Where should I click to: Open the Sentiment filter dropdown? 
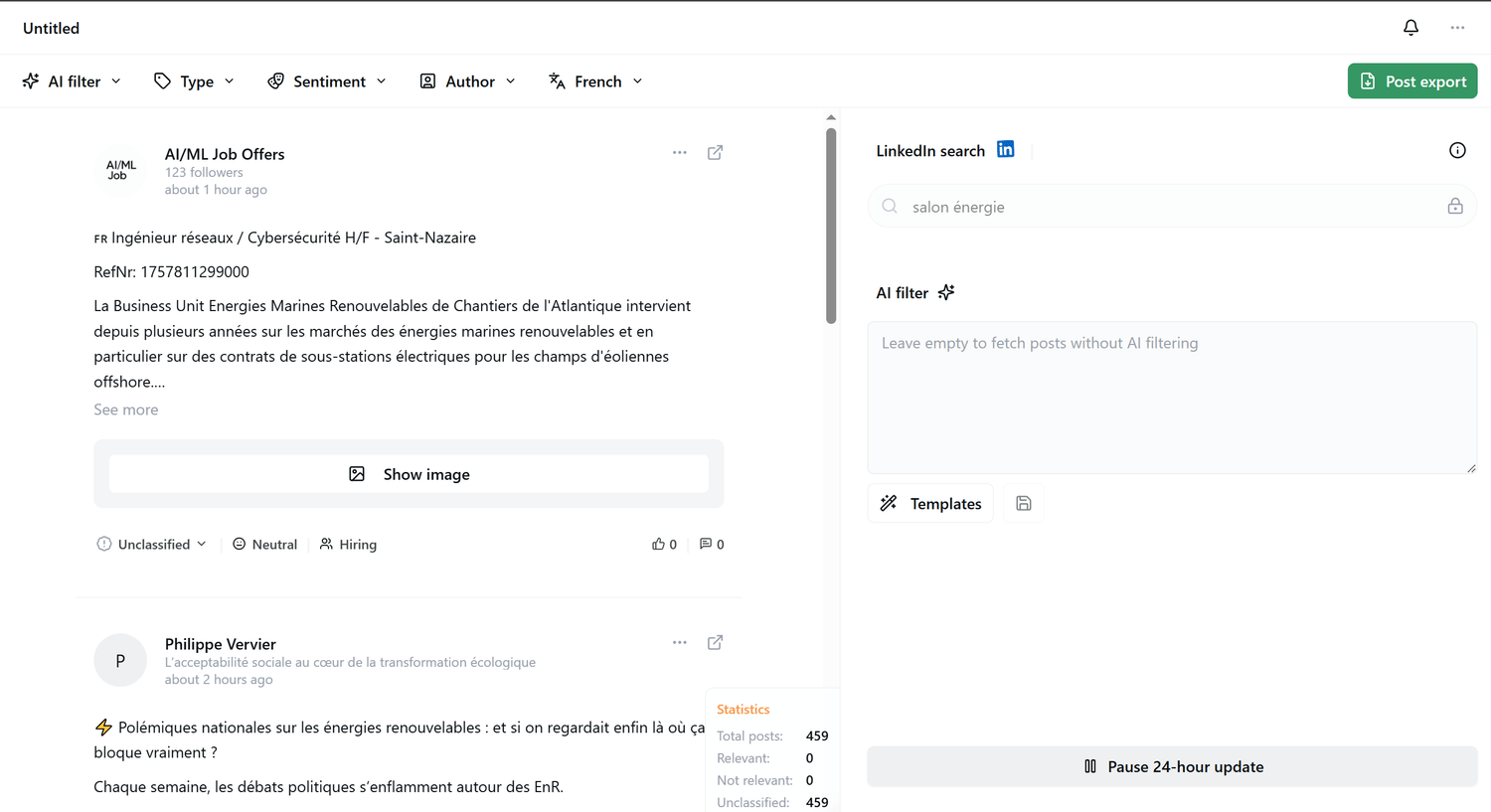coord(327,81)
